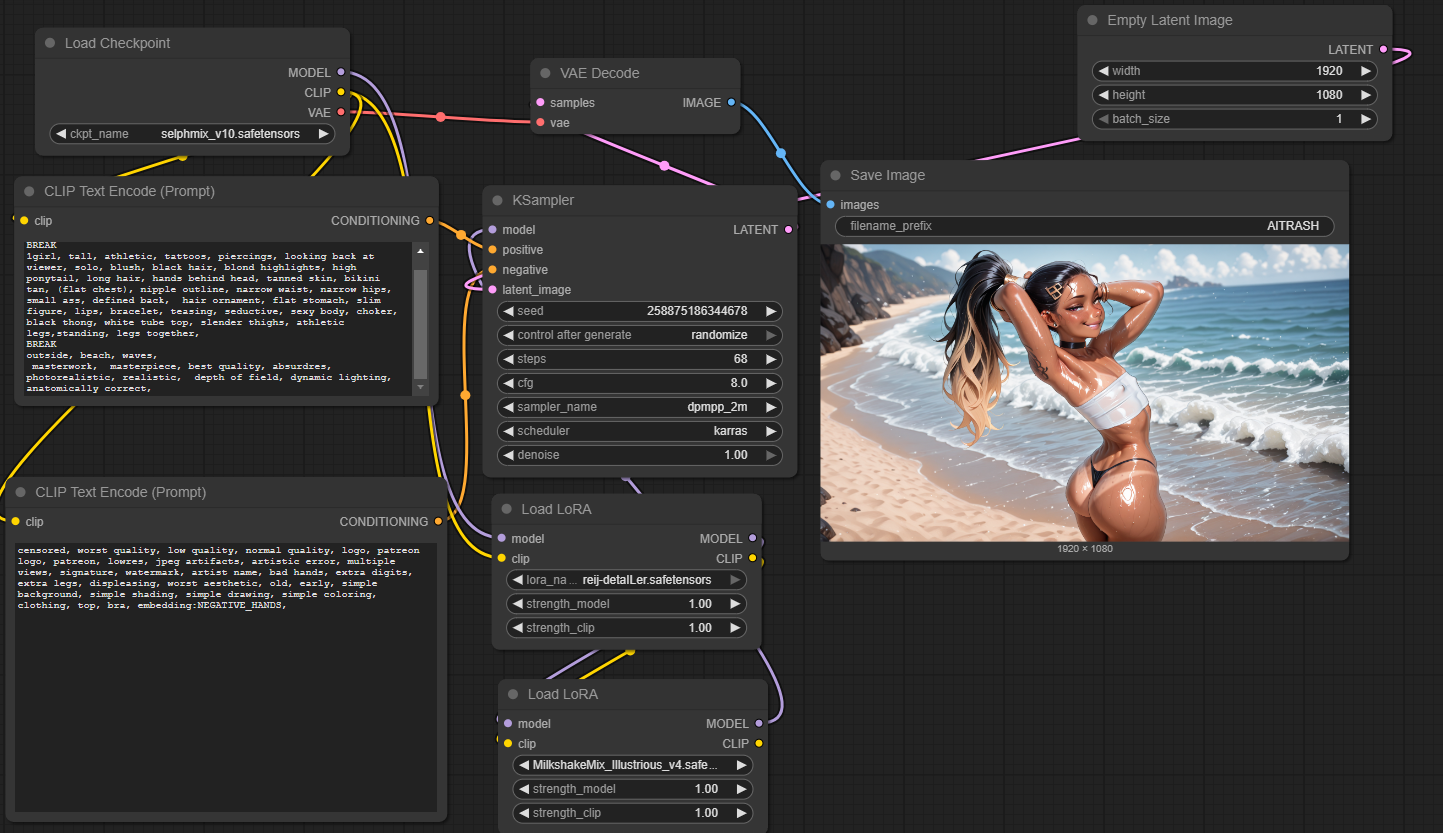Click the LATENT output port on KSampler
1443x833 pixels.
(x=789, y=230)
